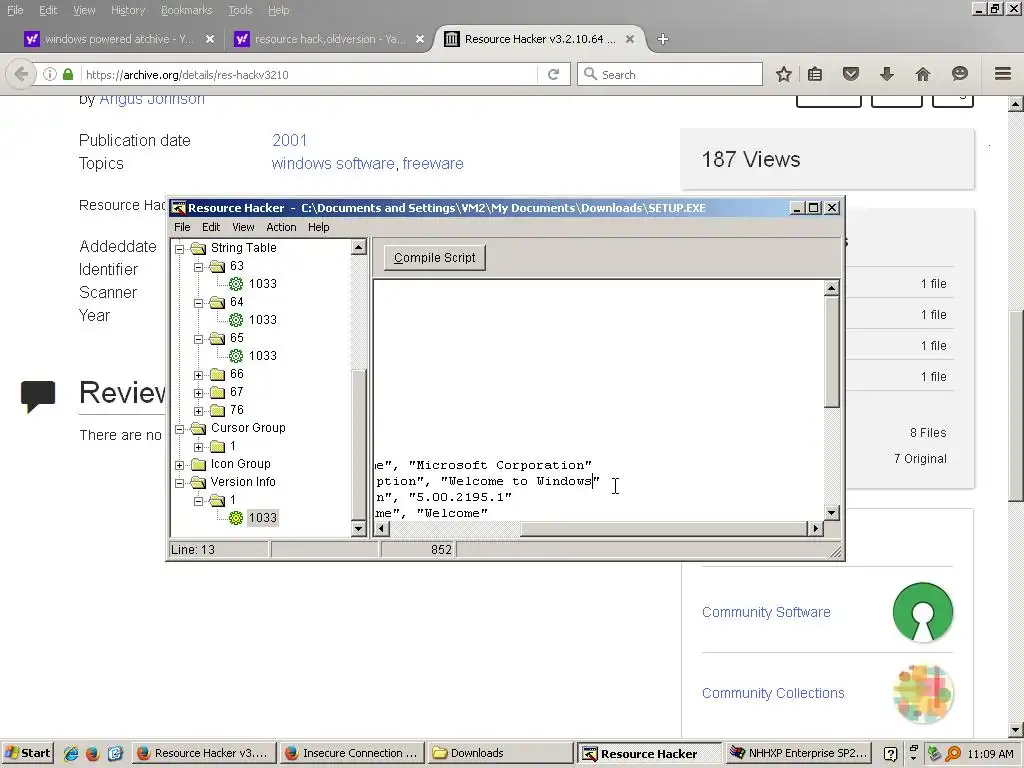This screenshot has height=768, width=1024.
Task: Click the Community Collections thumbnail image
Action: tap(922, 694)
